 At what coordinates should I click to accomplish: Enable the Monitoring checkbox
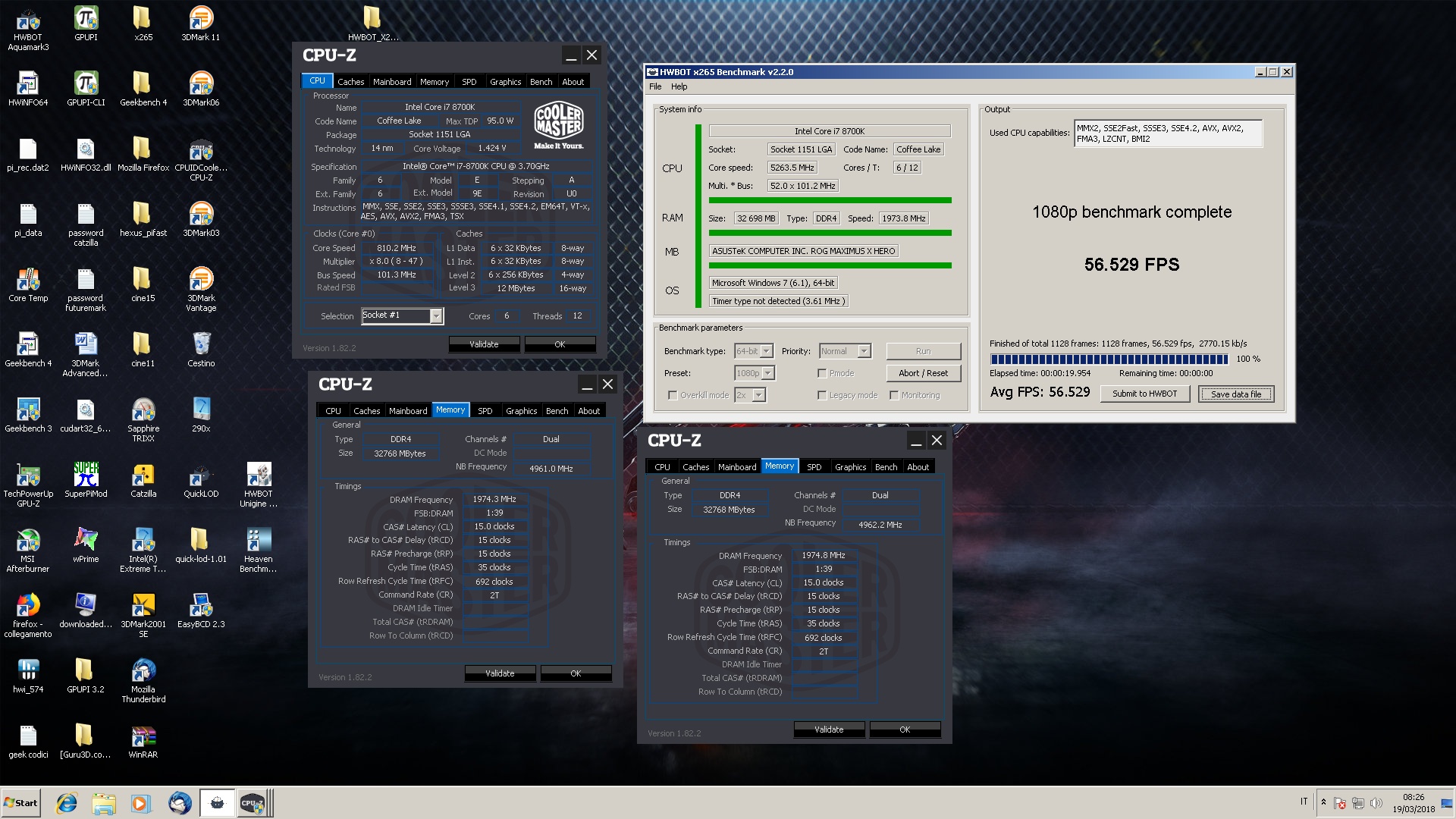(x=894, y=395)
